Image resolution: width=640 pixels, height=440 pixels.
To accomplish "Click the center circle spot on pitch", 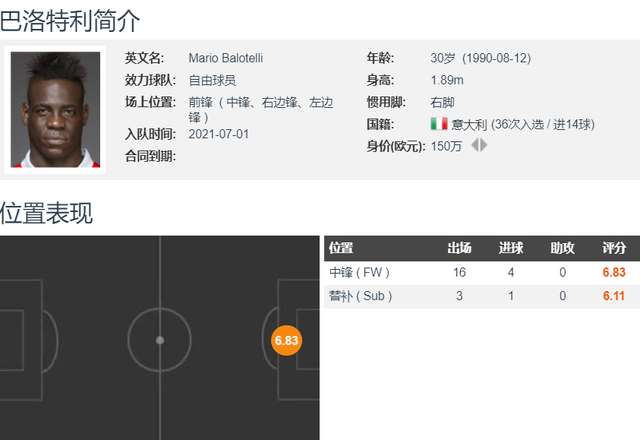I will (160, 340).
